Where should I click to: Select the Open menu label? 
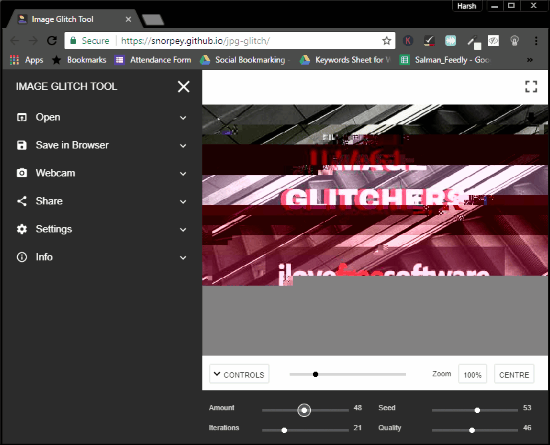point(48,117)
